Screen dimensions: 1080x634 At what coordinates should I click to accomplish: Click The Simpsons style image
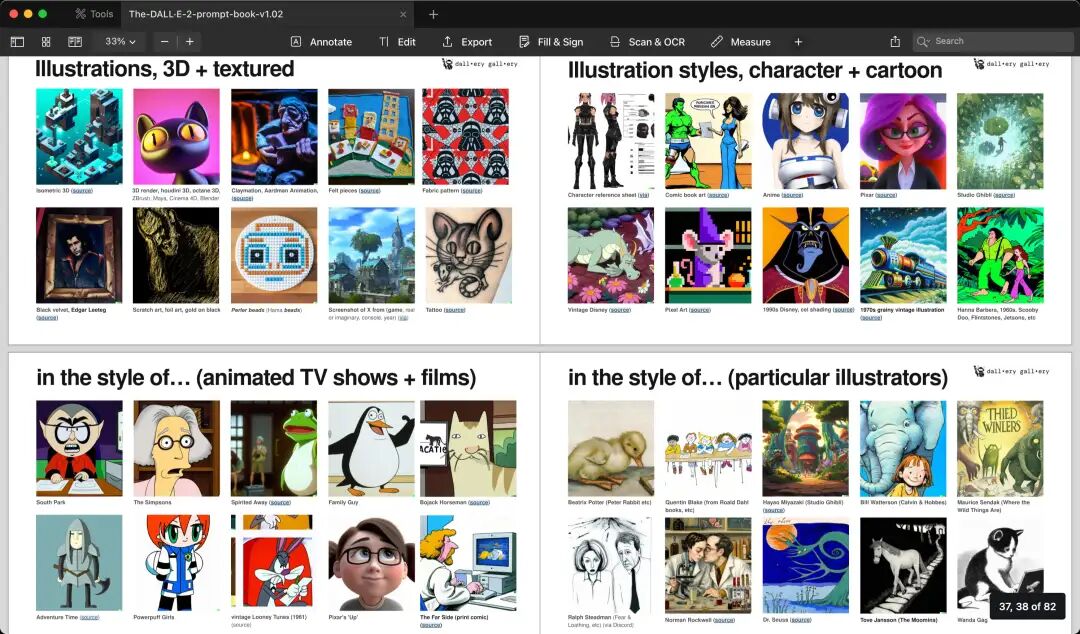176,448
